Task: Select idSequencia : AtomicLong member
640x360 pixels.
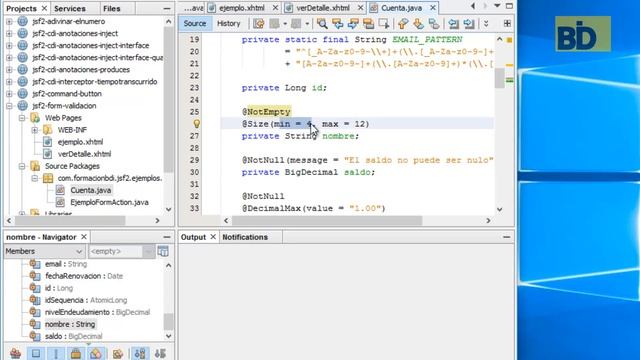Action: [86, 300]
